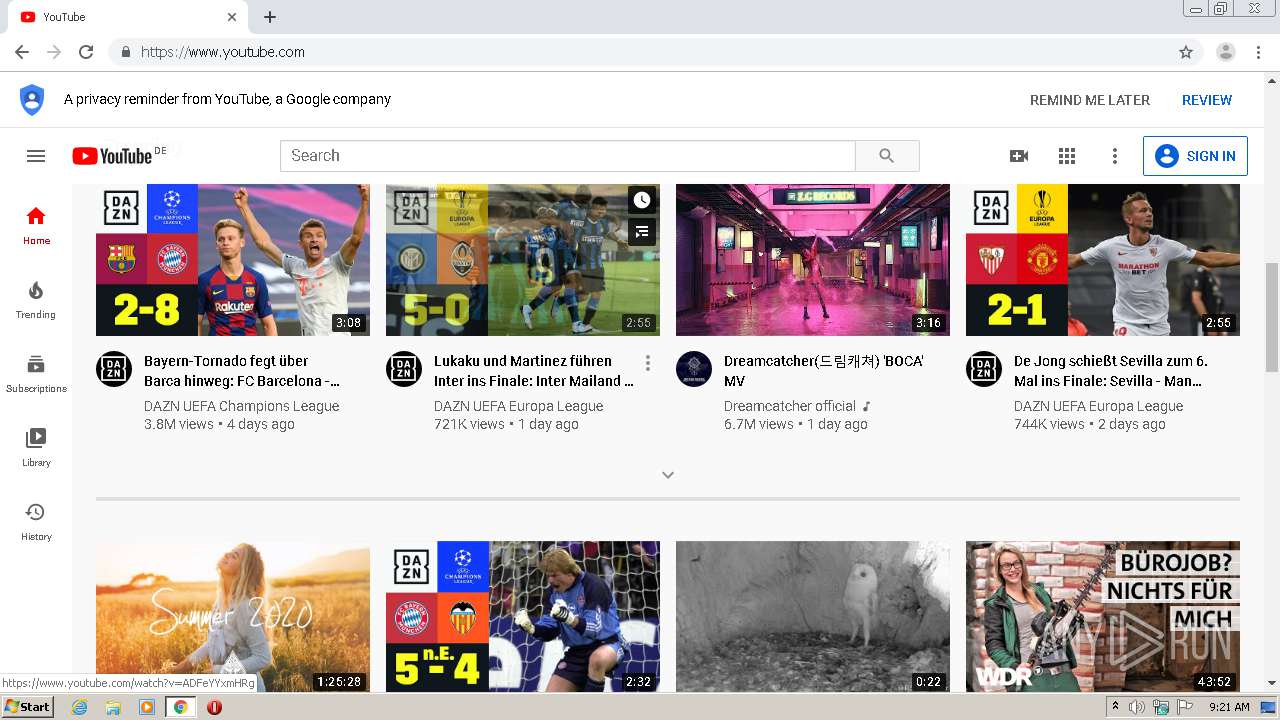Open History in the sidebar
Screen dimensions: 1280x720
(36, 522)
